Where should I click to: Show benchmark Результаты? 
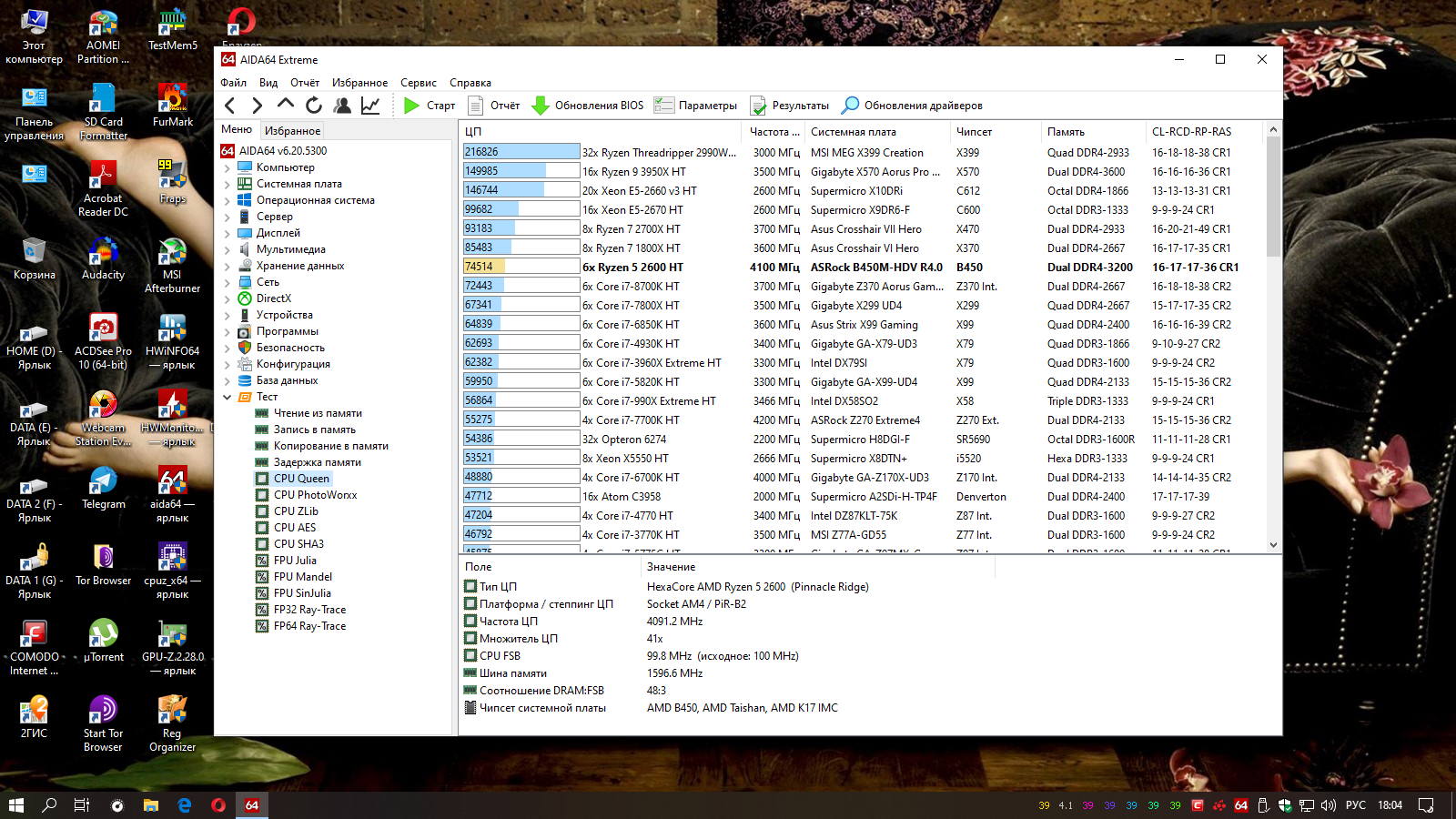click(x=790, y=106)
